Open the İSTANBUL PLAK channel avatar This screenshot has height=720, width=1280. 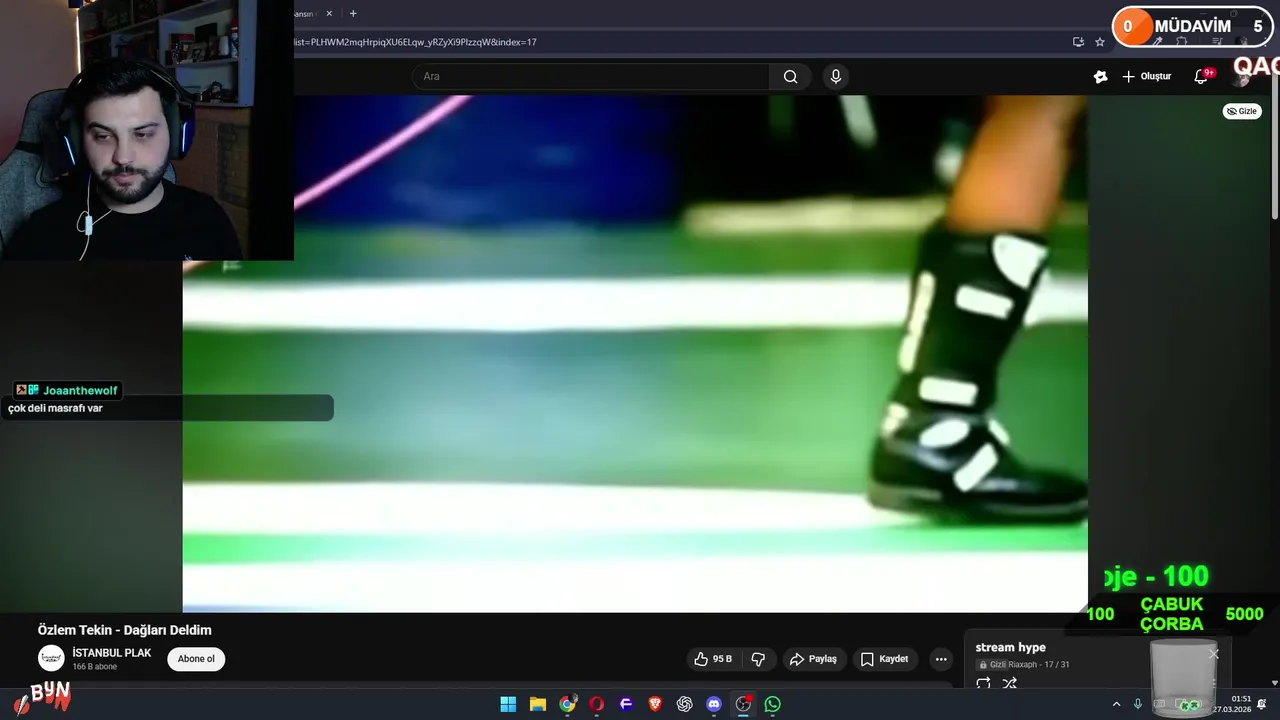(x=51, y=658)
